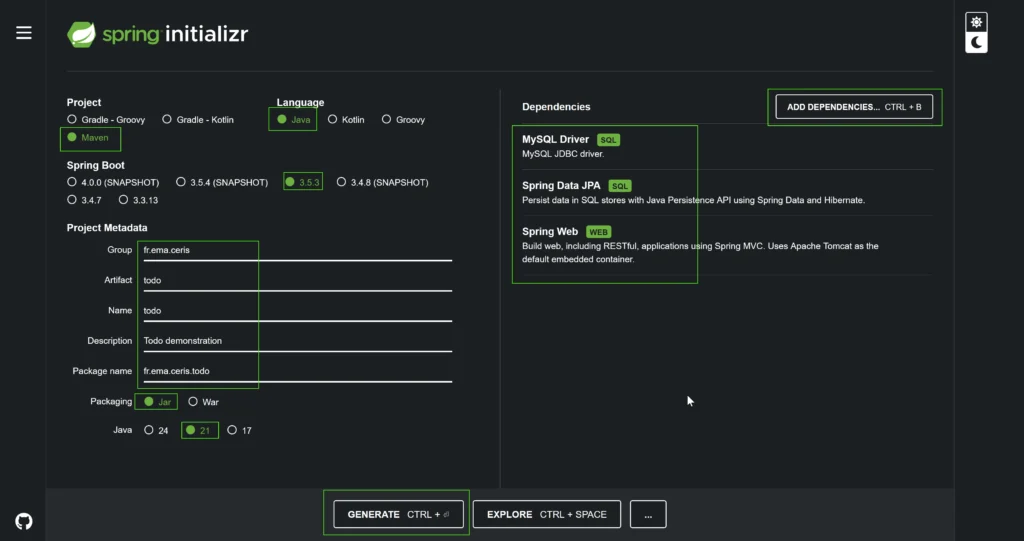The image size is (1024, 541).
Task: Focus the Name input field
Action: 296,310
